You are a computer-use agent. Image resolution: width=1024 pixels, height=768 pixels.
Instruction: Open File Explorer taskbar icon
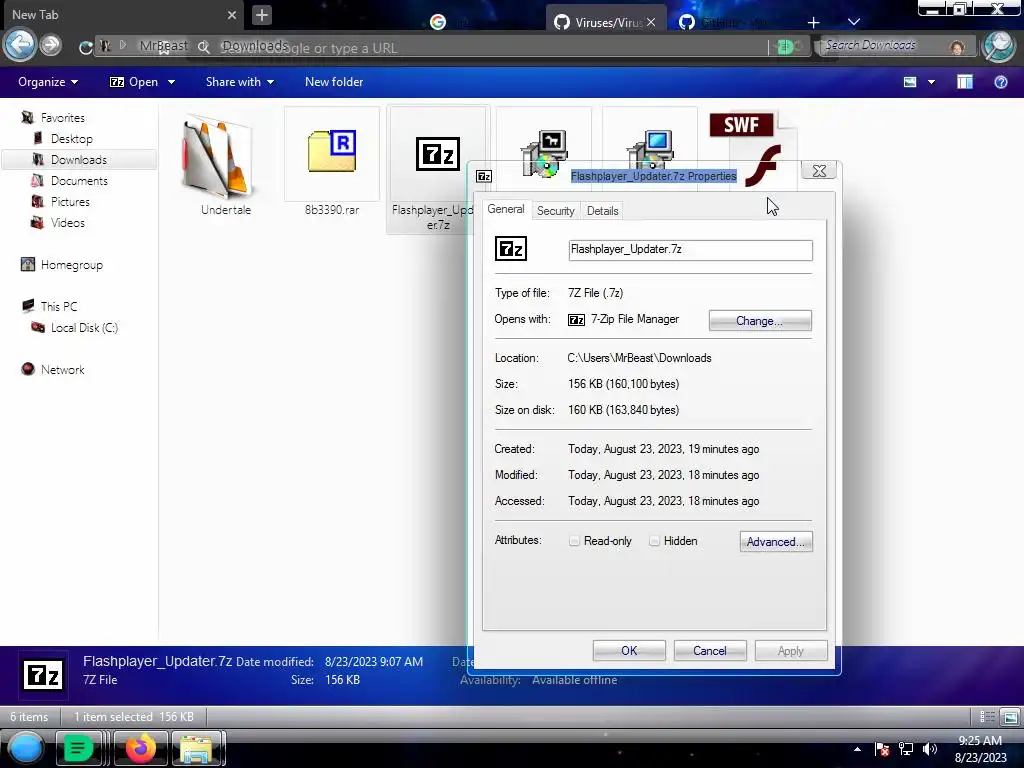tap(197, 748)
